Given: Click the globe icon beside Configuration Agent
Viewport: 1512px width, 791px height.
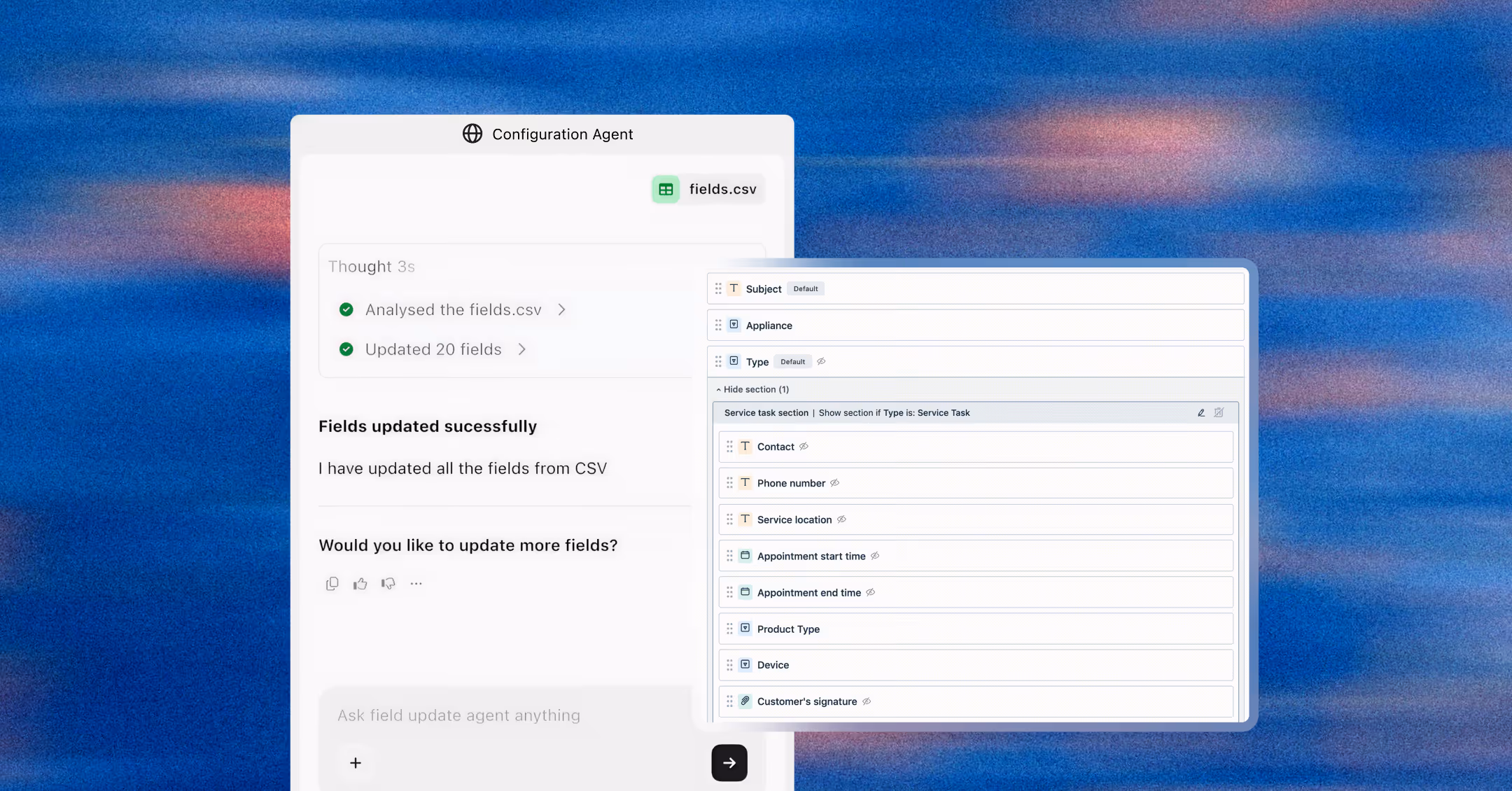Looking at the screenshot, I should point(472,134).
